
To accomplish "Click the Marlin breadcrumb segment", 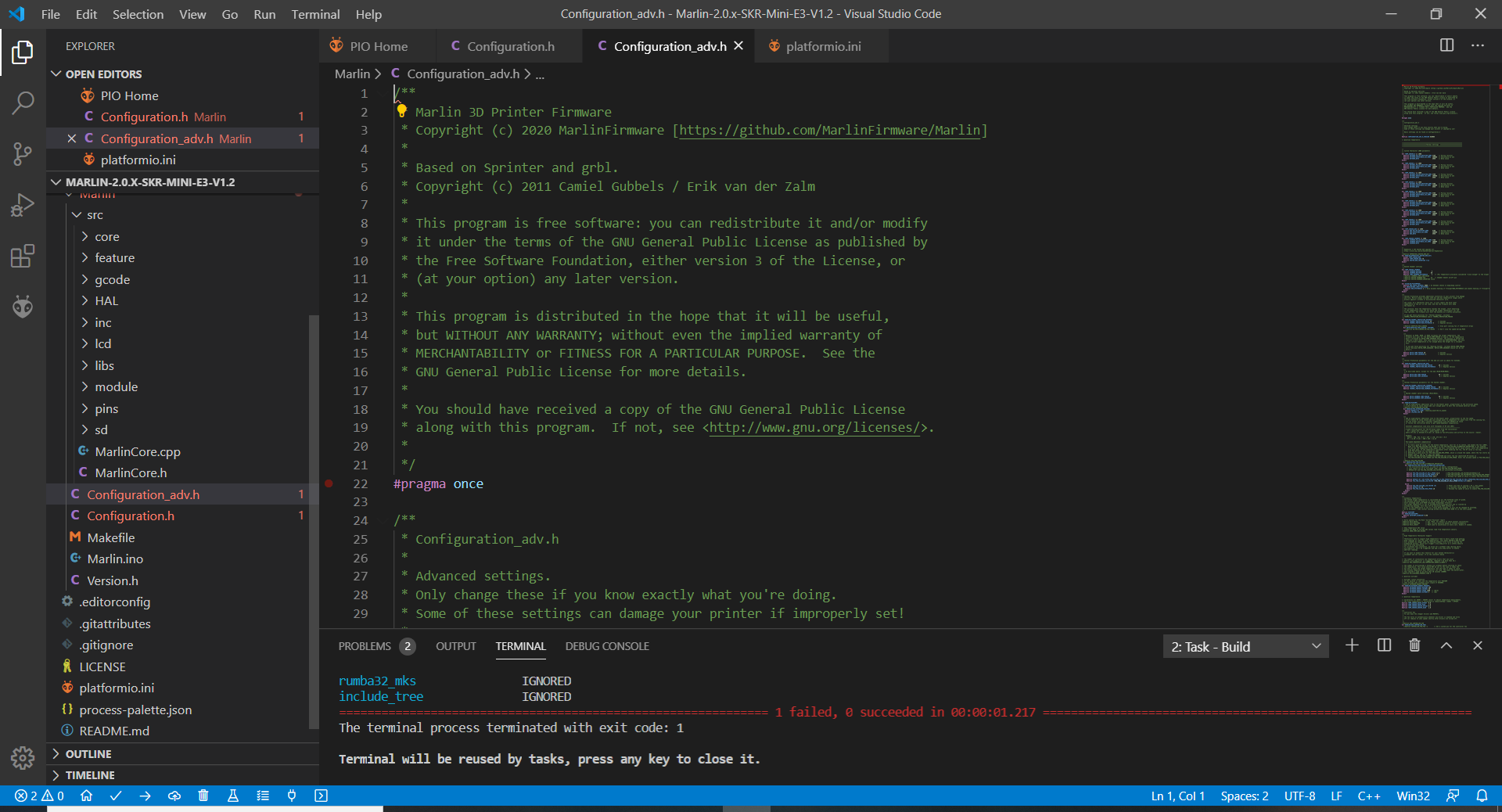I will [x=352, y=74].
